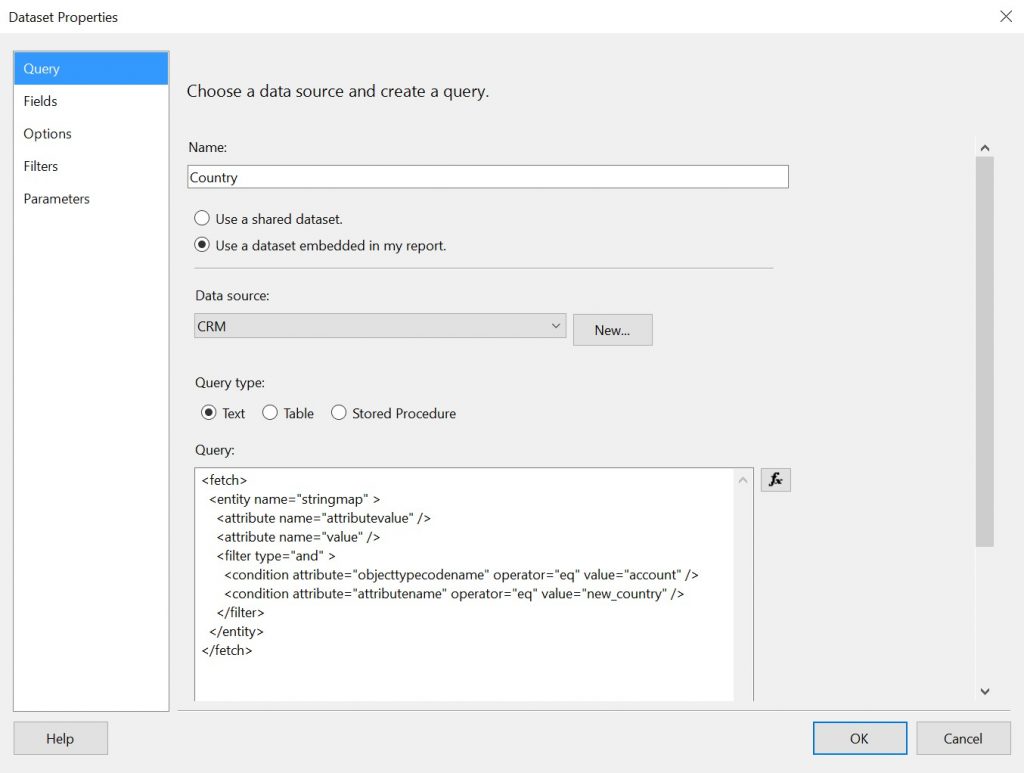Select Use a dataset embedded in my report
The image size is (1024, 773).
coord(202,245)
